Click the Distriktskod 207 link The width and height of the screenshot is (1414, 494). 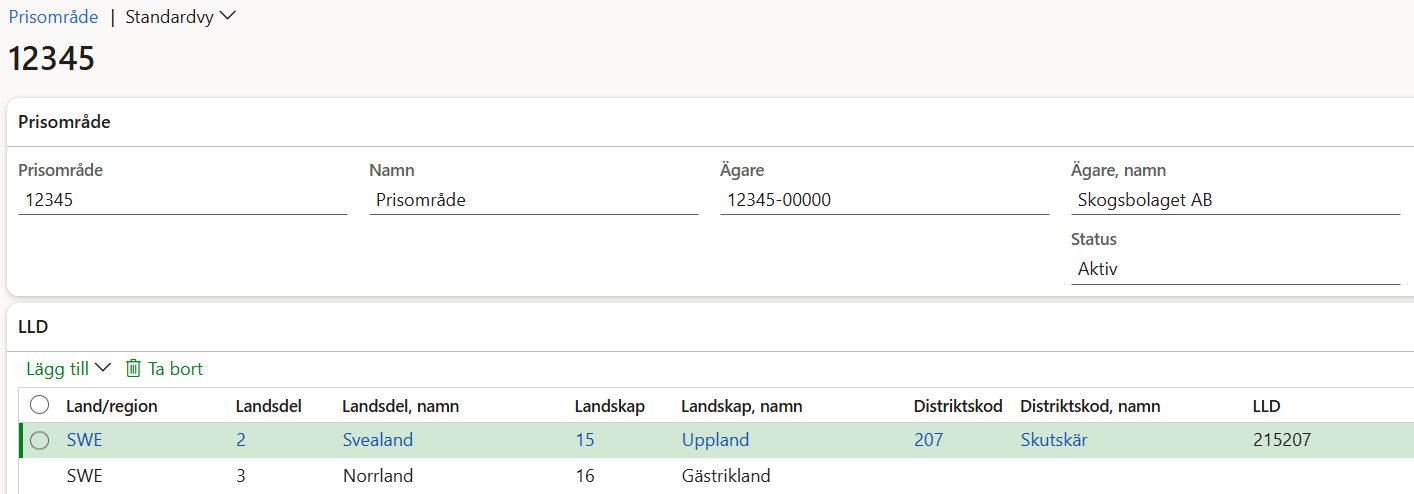point(928,440)
